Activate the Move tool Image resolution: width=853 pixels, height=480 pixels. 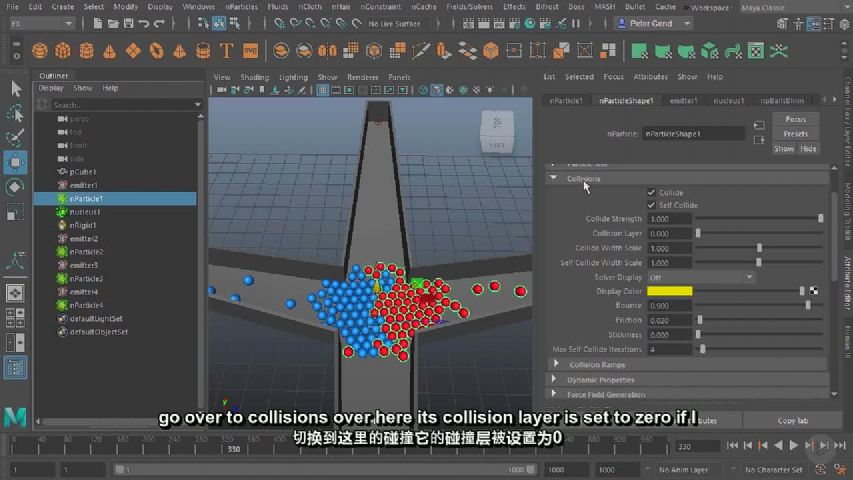pos(16,162)
